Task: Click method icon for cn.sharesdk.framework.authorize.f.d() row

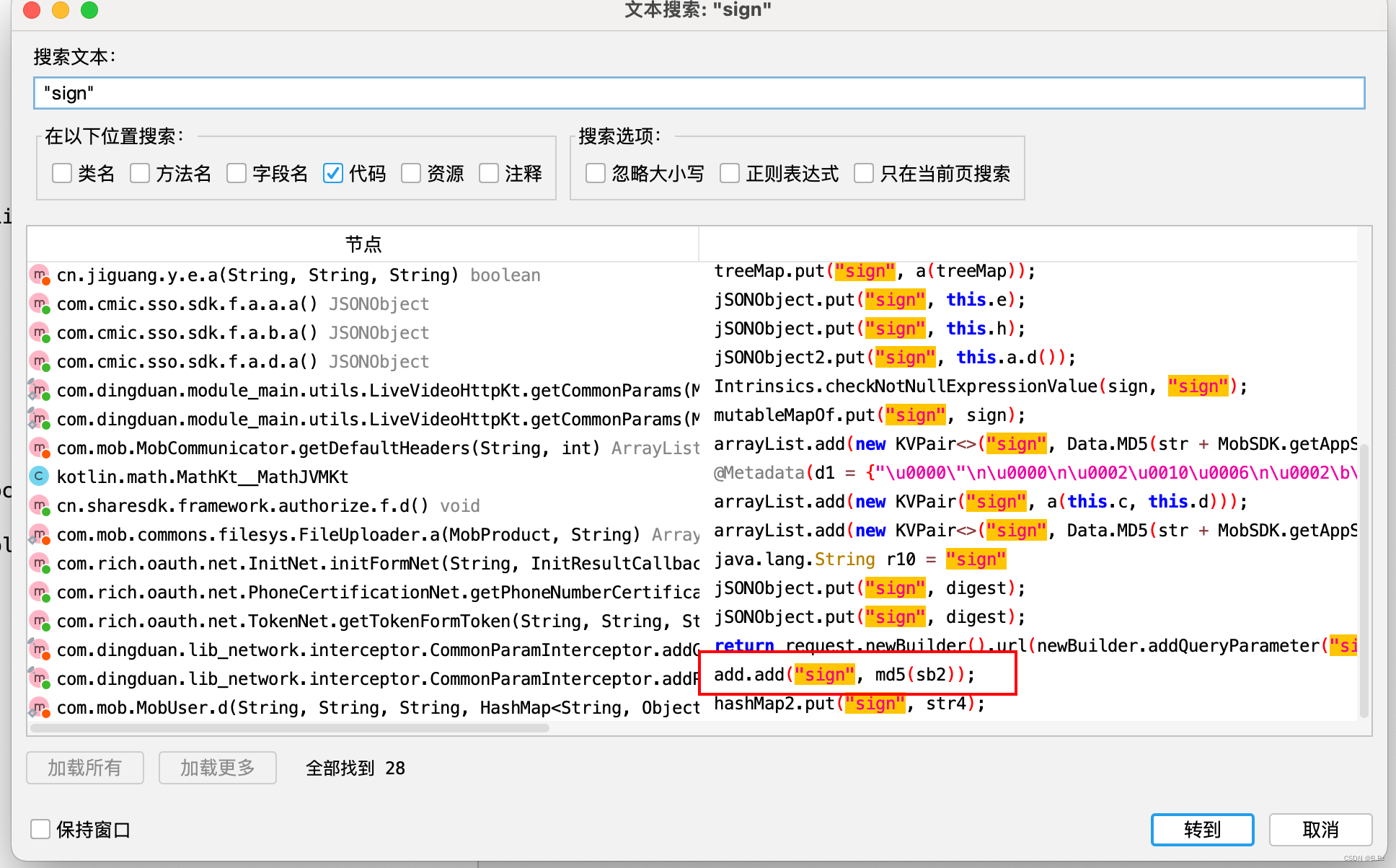Action: [x=40, y=506]
